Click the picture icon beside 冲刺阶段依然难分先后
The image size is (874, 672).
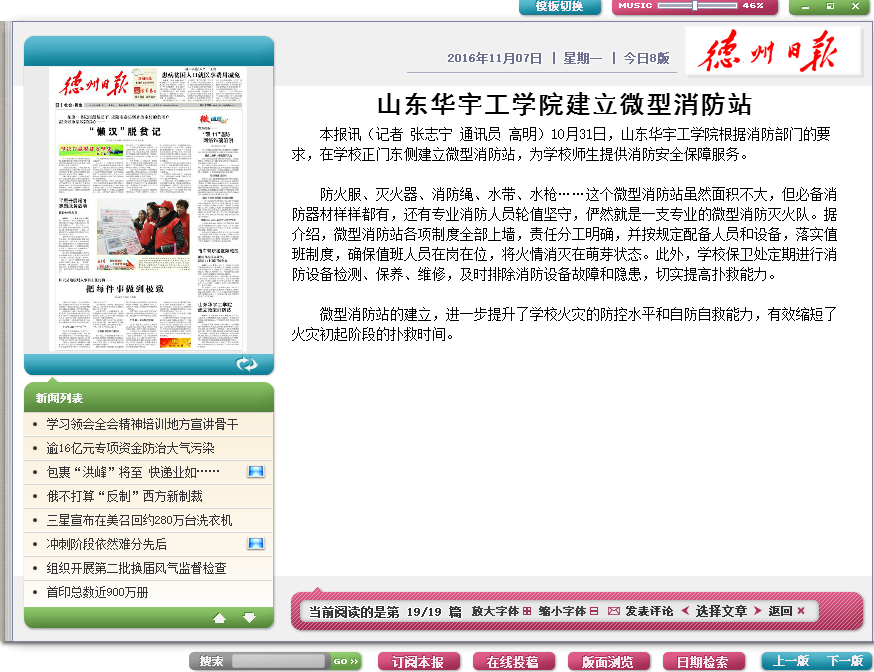pyautogui.click(x=256, y=543)
